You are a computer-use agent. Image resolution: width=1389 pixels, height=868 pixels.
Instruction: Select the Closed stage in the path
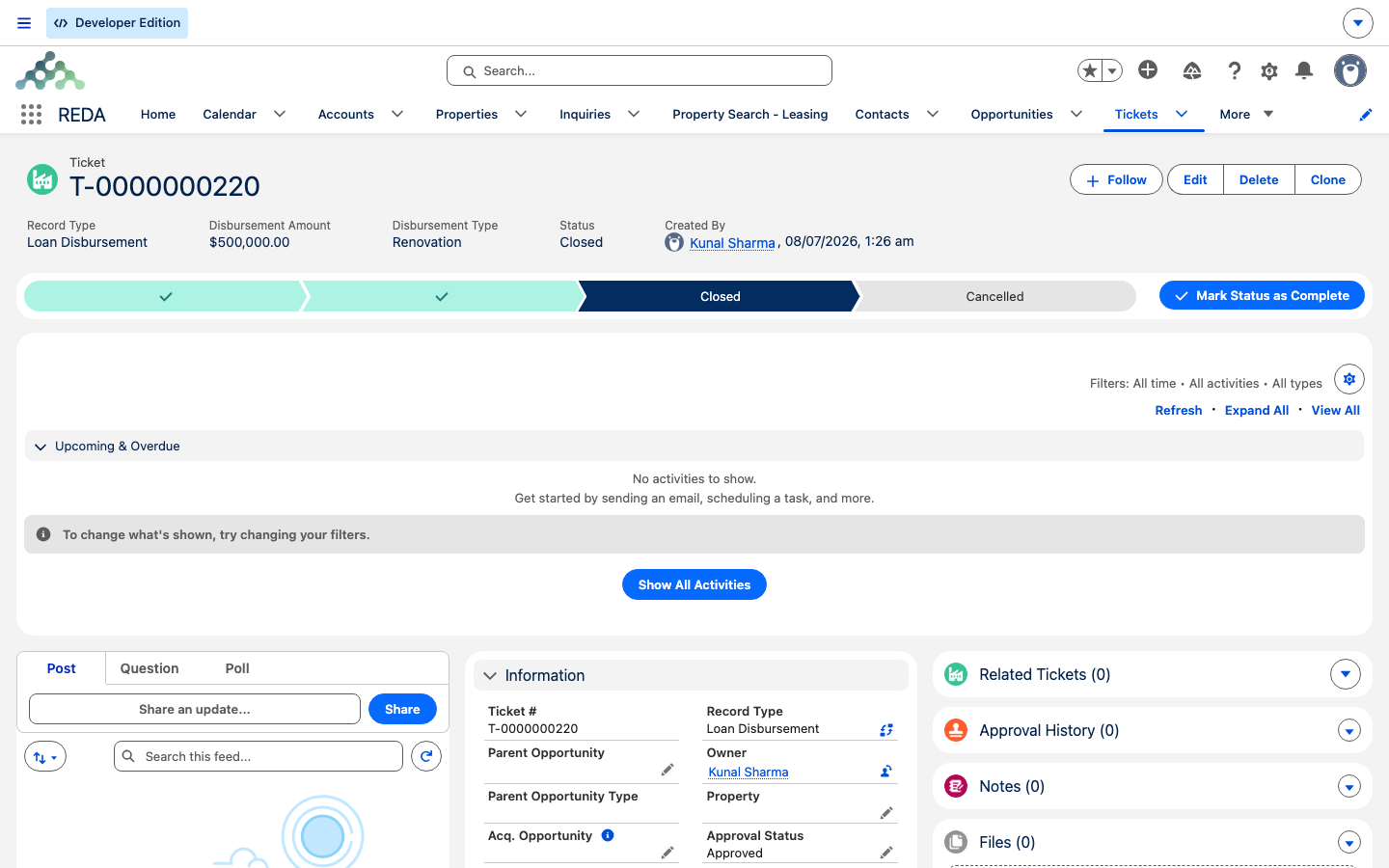point(720,296)
